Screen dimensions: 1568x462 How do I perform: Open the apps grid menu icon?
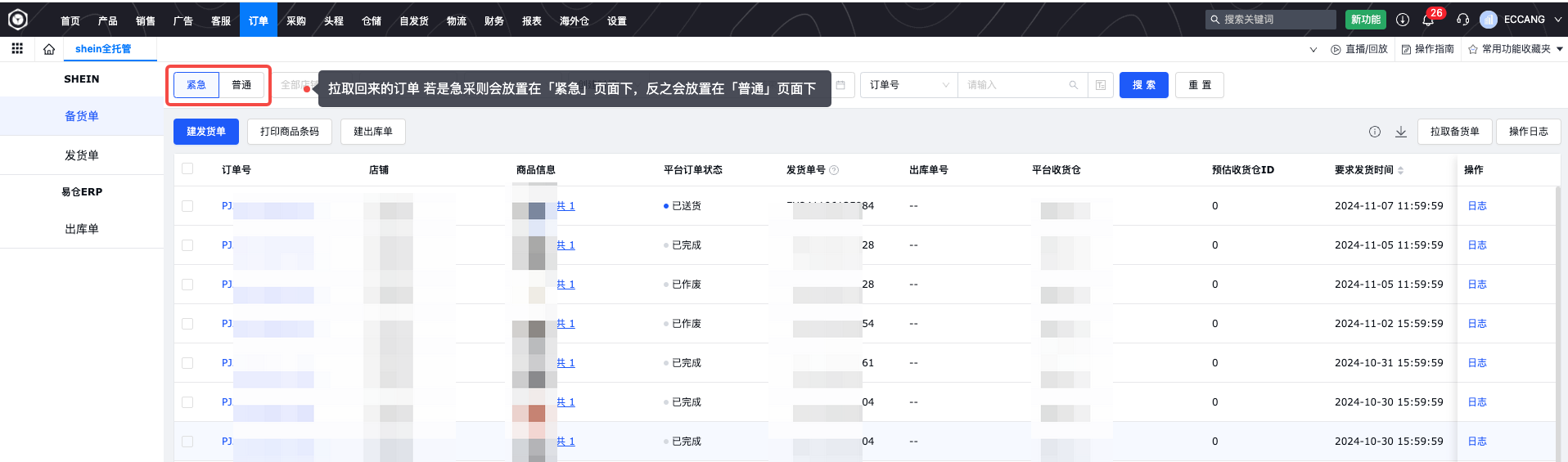click(17, 49)
